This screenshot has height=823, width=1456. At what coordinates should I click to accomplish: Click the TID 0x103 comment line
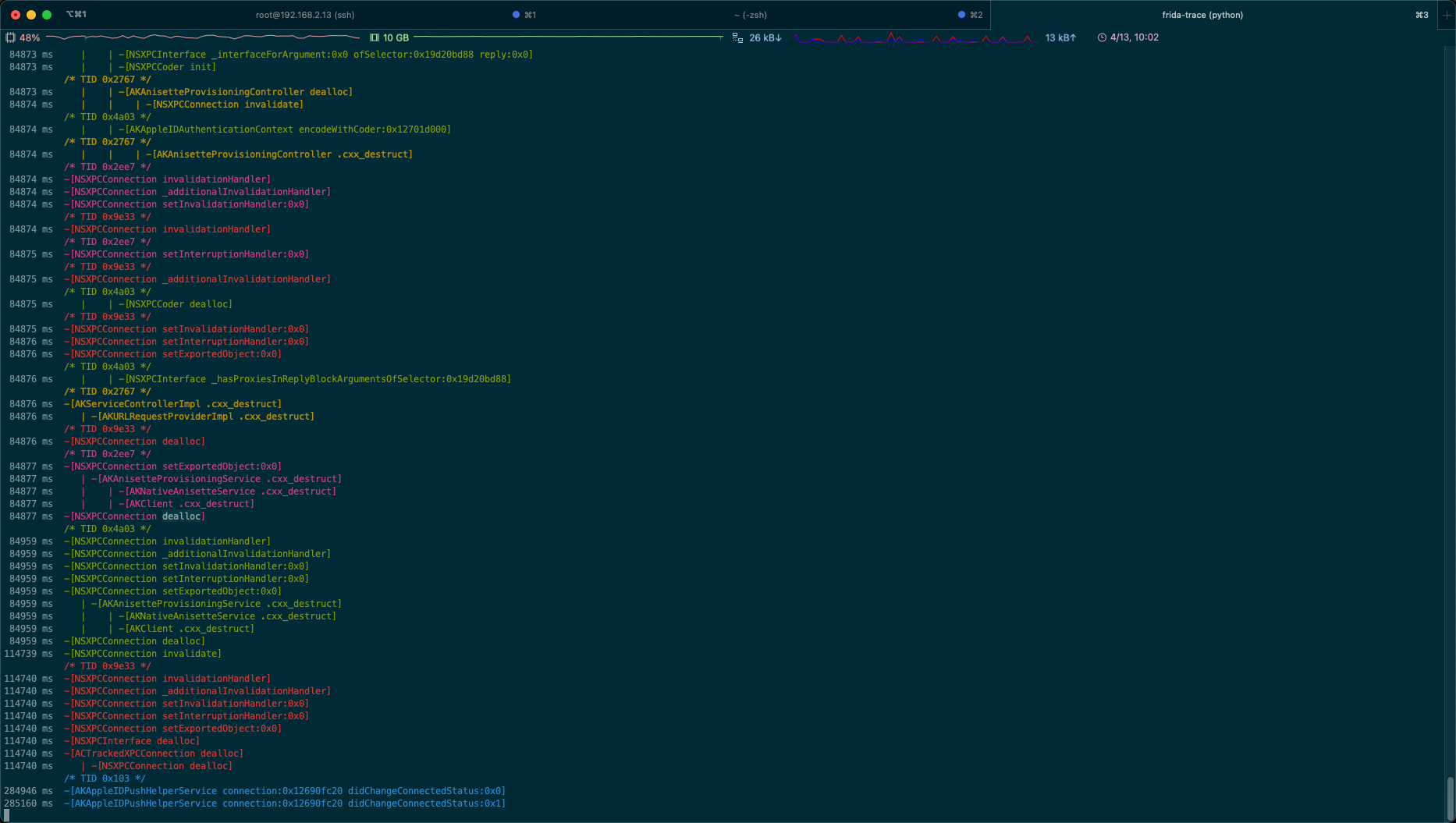(x=105, y=779)
